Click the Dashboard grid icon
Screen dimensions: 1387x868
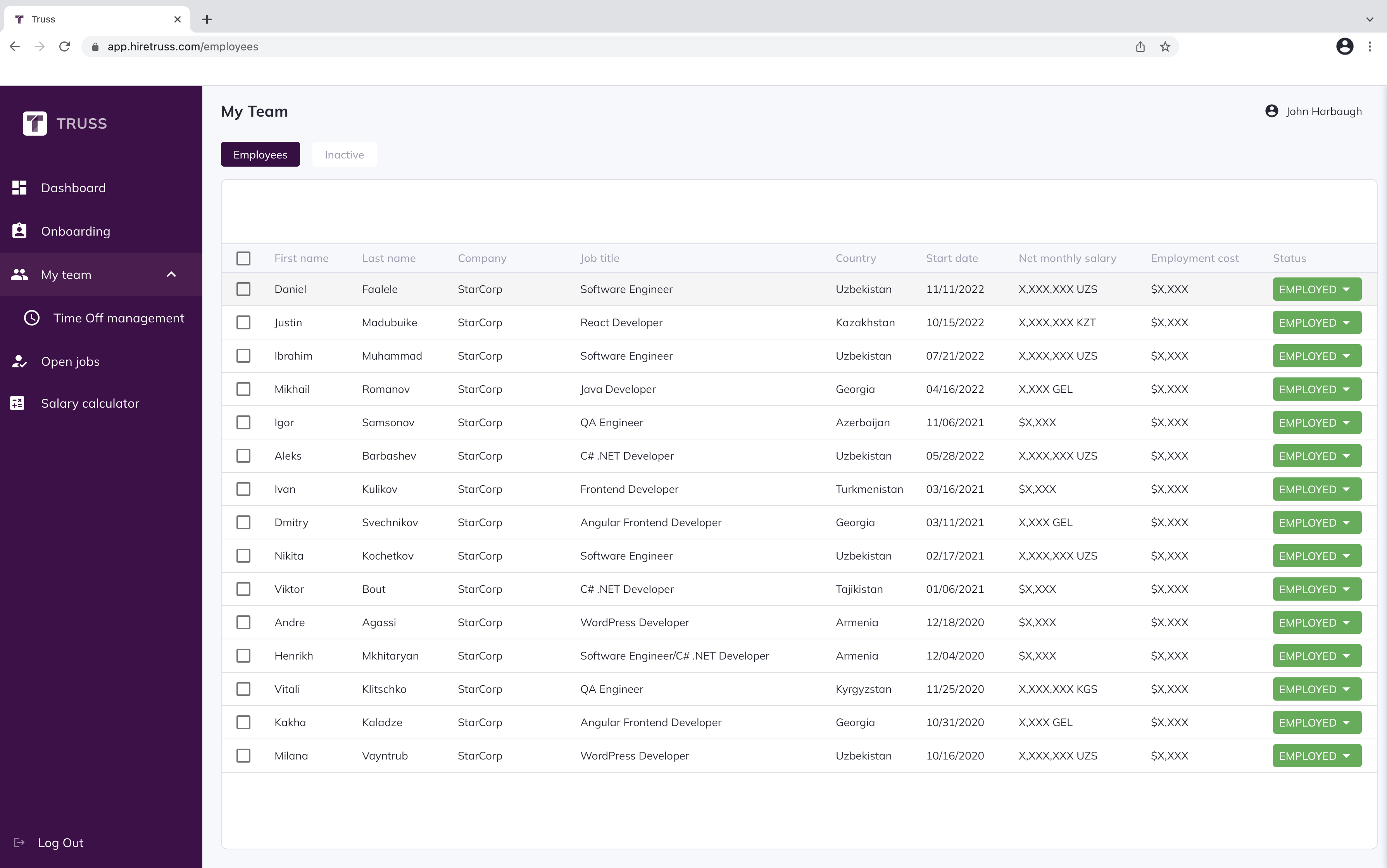coord(19,188)
